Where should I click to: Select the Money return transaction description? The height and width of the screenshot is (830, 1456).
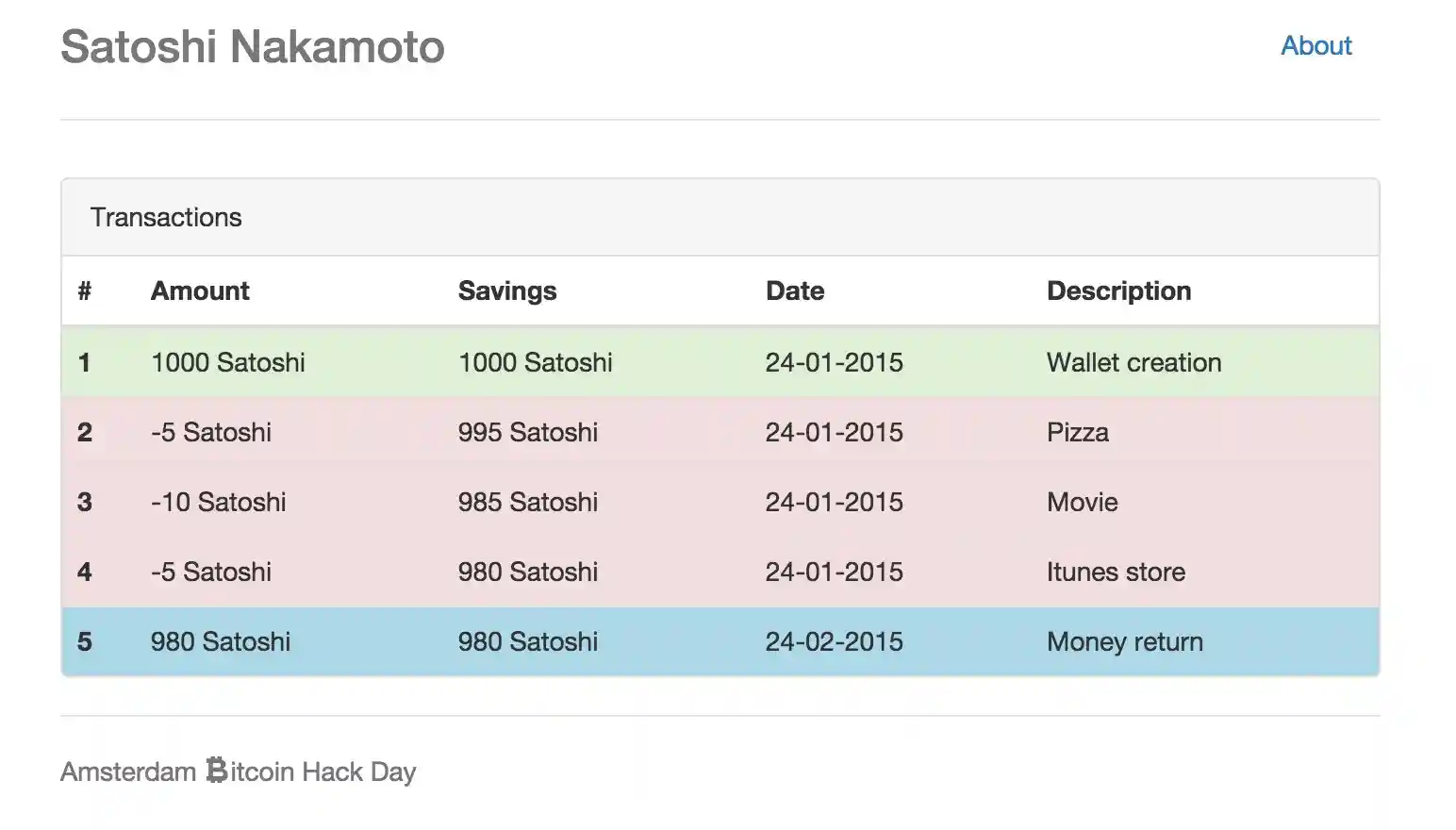(1124, 641)
